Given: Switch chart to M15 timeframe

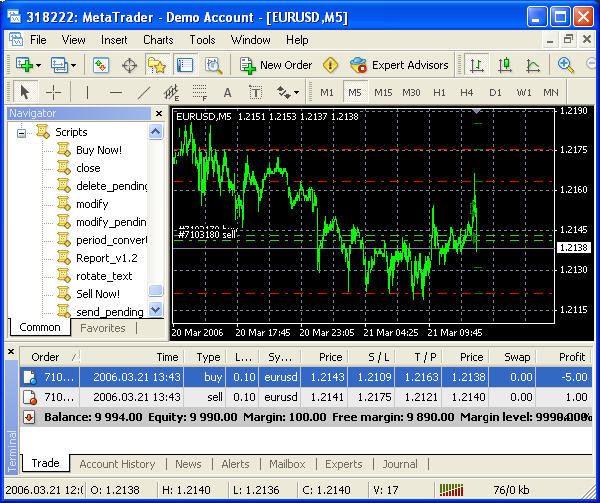Looking at the screenshot, I should click(383, 93).
